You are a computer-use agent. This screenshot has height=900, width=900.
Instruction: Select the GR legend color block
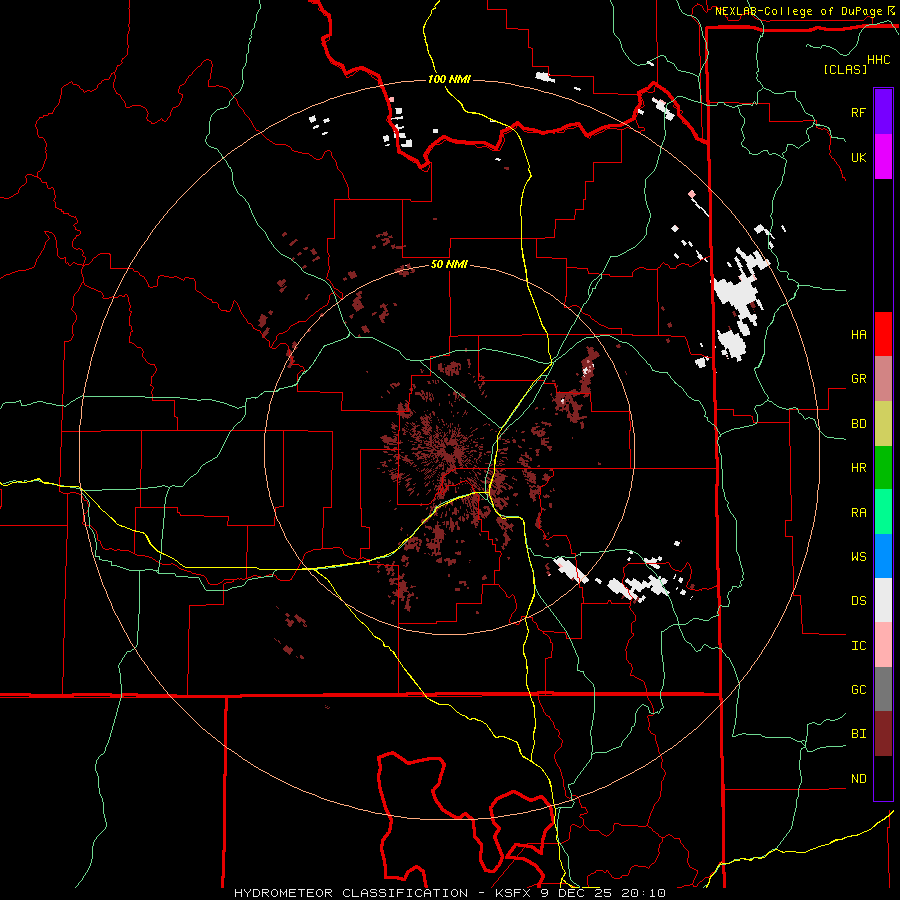pyautogui.click(x=883, y=378)
